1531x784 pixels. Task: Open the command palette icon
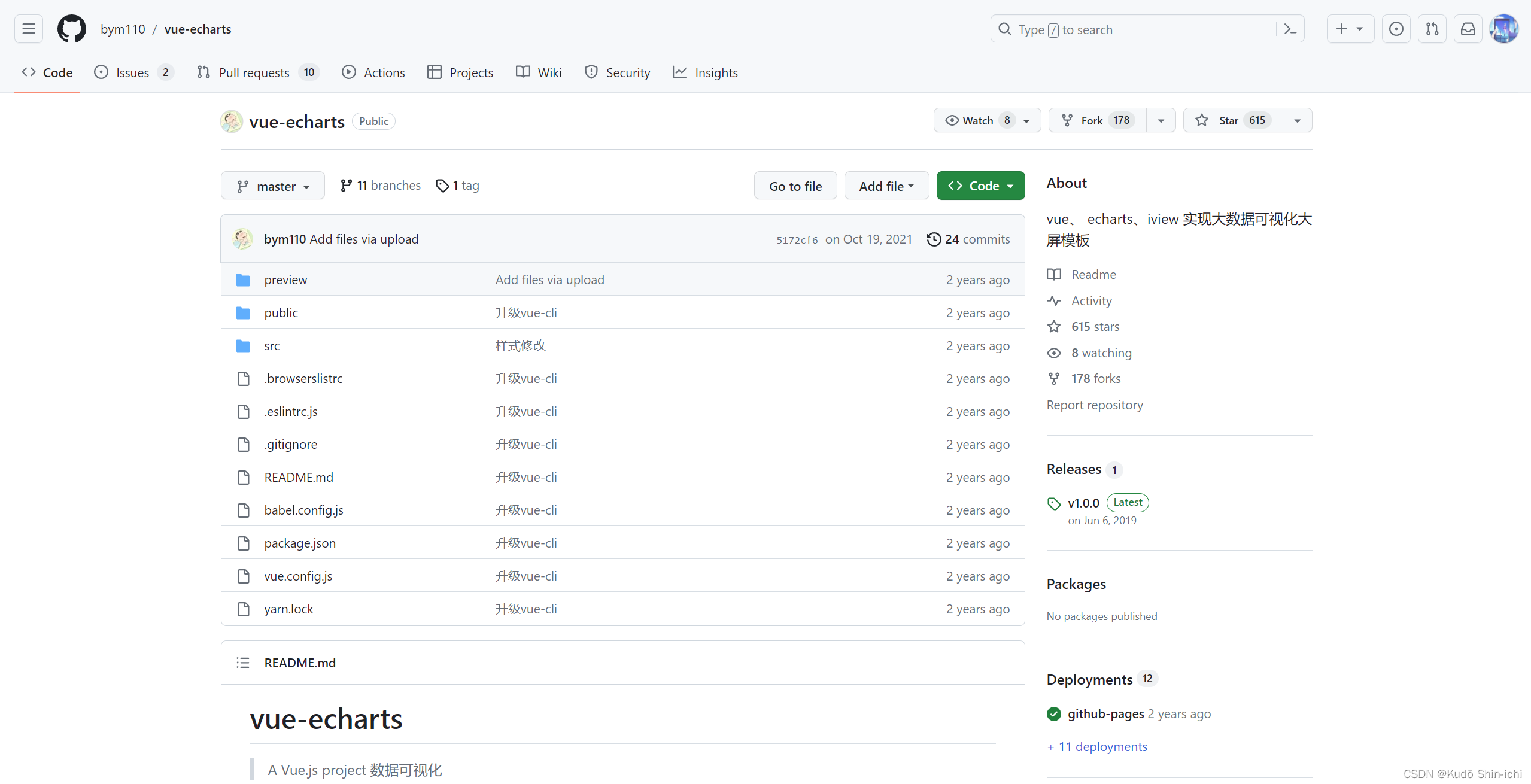click(x=1290, y=29)
